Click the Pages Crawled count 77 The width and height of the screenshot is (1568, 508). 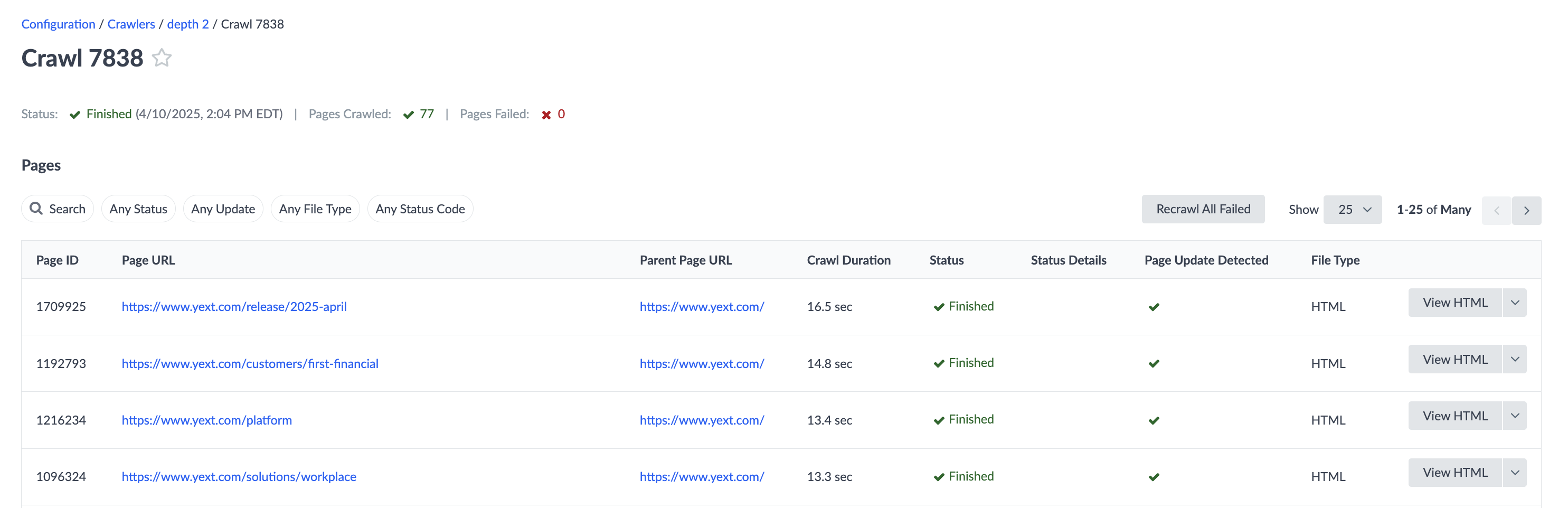pos(427,114)
